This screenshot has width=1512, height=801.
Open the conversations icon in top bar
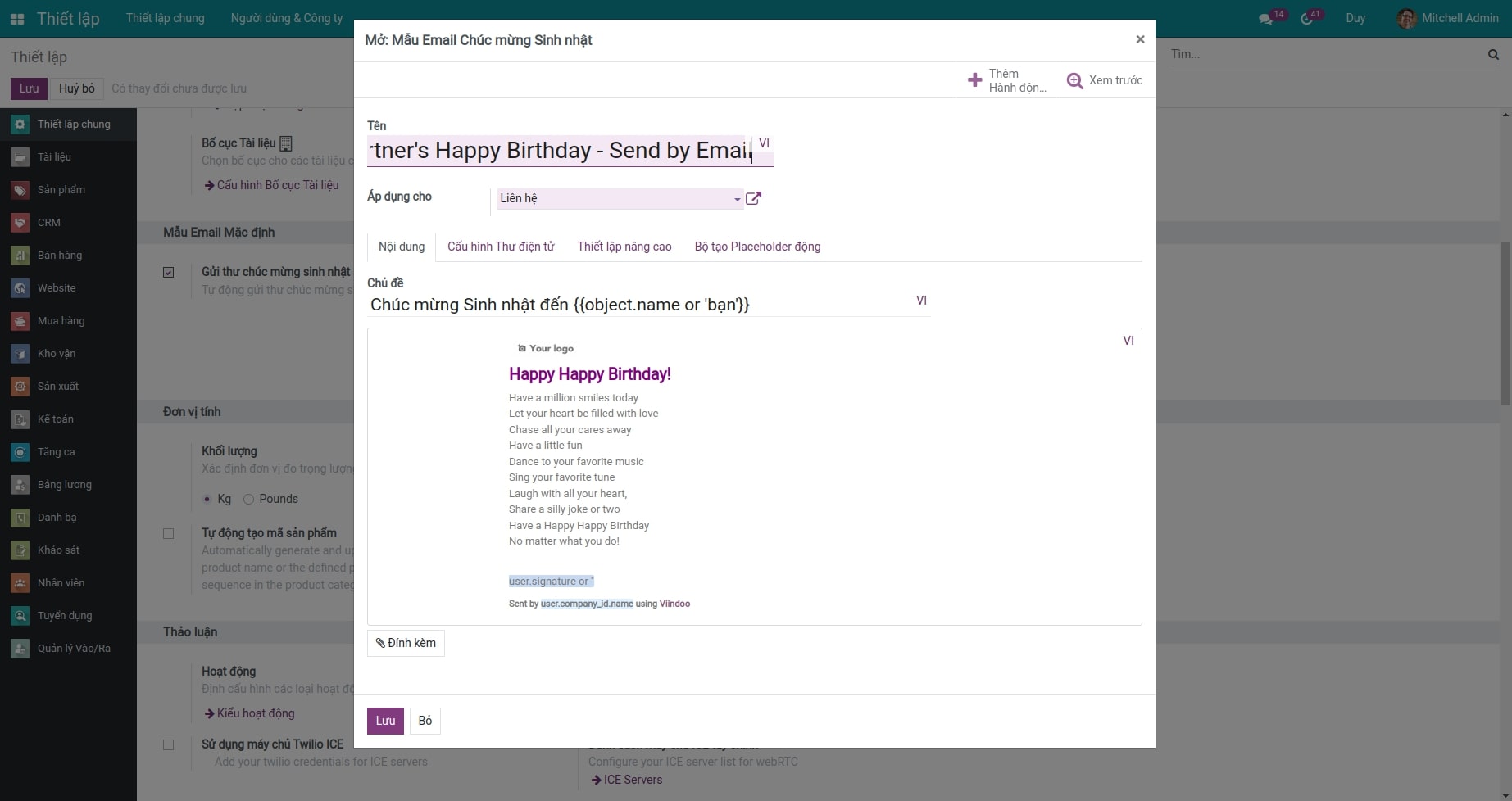click(x=1265, y=16)
